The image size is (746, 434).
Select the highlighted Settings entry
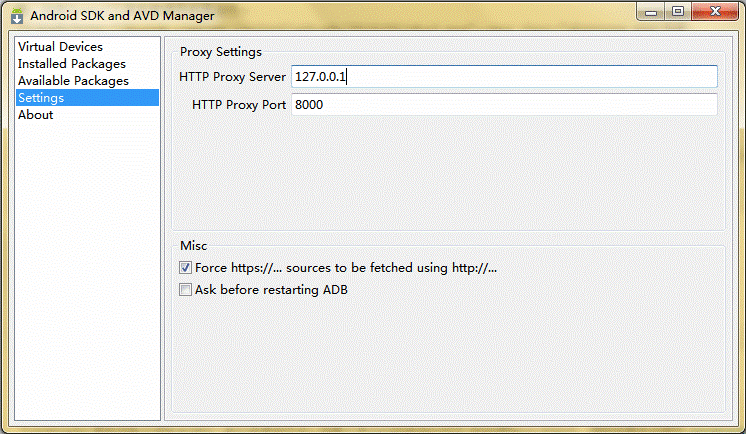click(x=88, y=98)
